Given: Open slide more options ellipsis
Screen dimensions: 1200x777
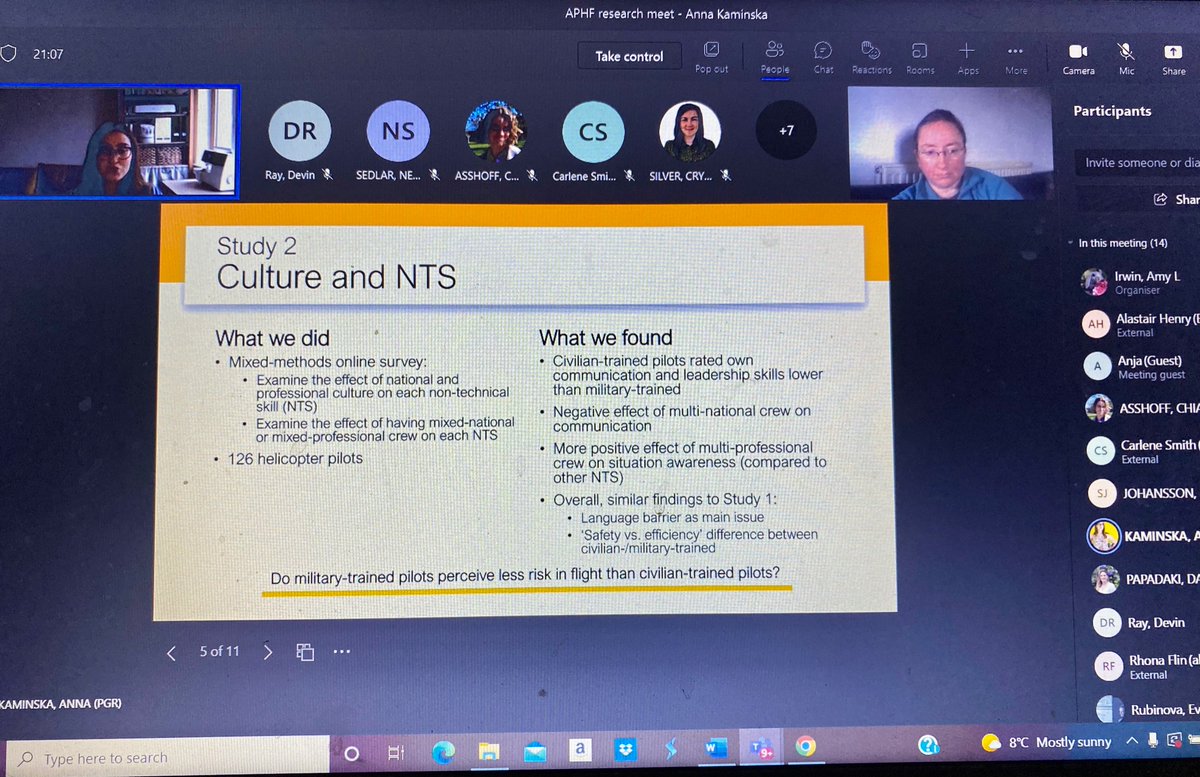Looking at the screenshot, I should click(x=342, y=652).
